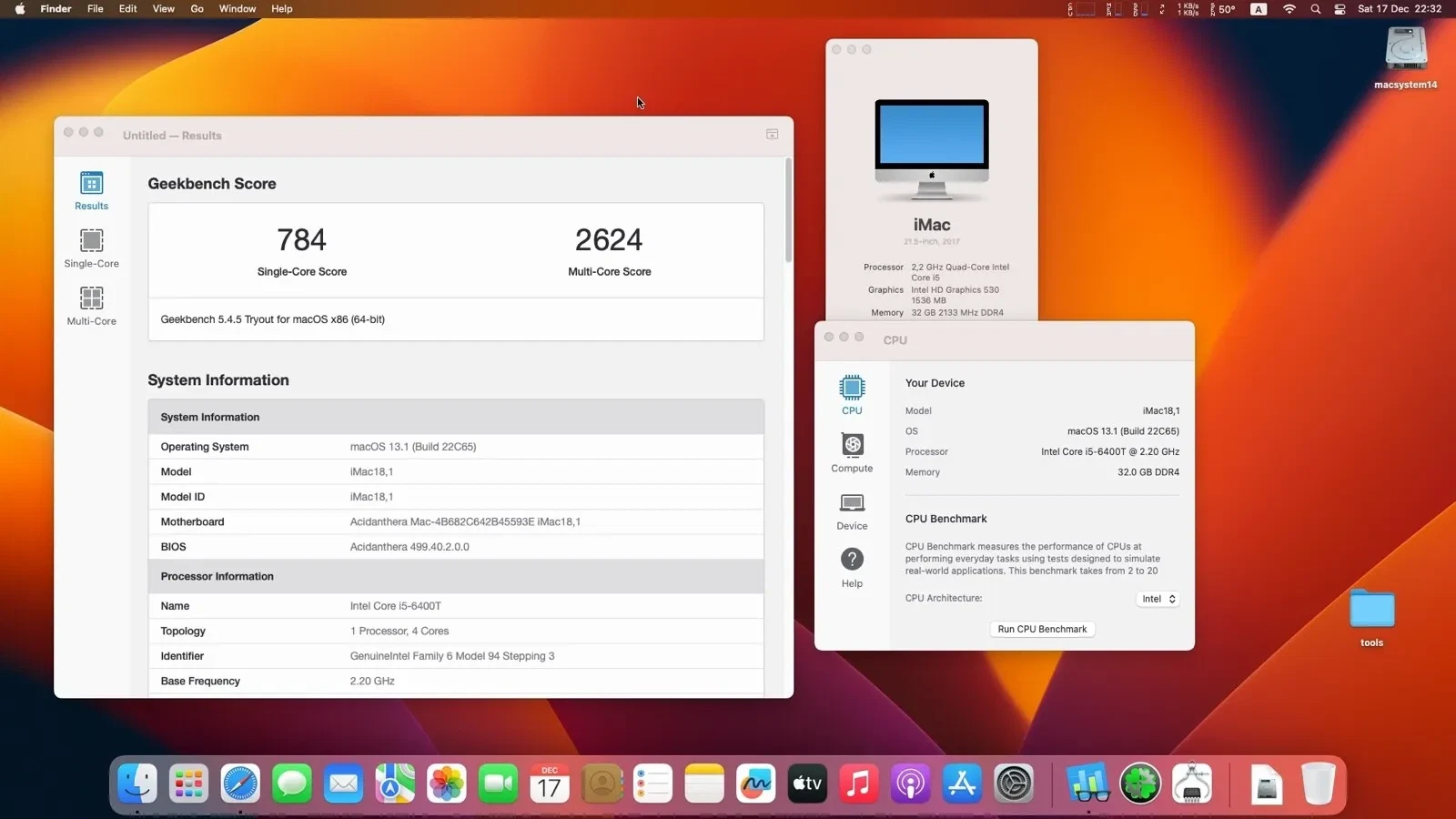Click the Results window vertical scrollbar
Screen dimensions: 1456x819
pos(788,211)
